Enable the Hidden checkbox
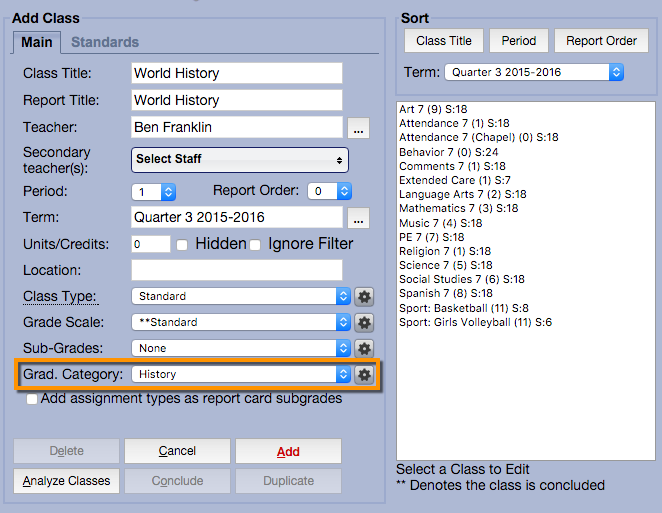 coord(182,245)
